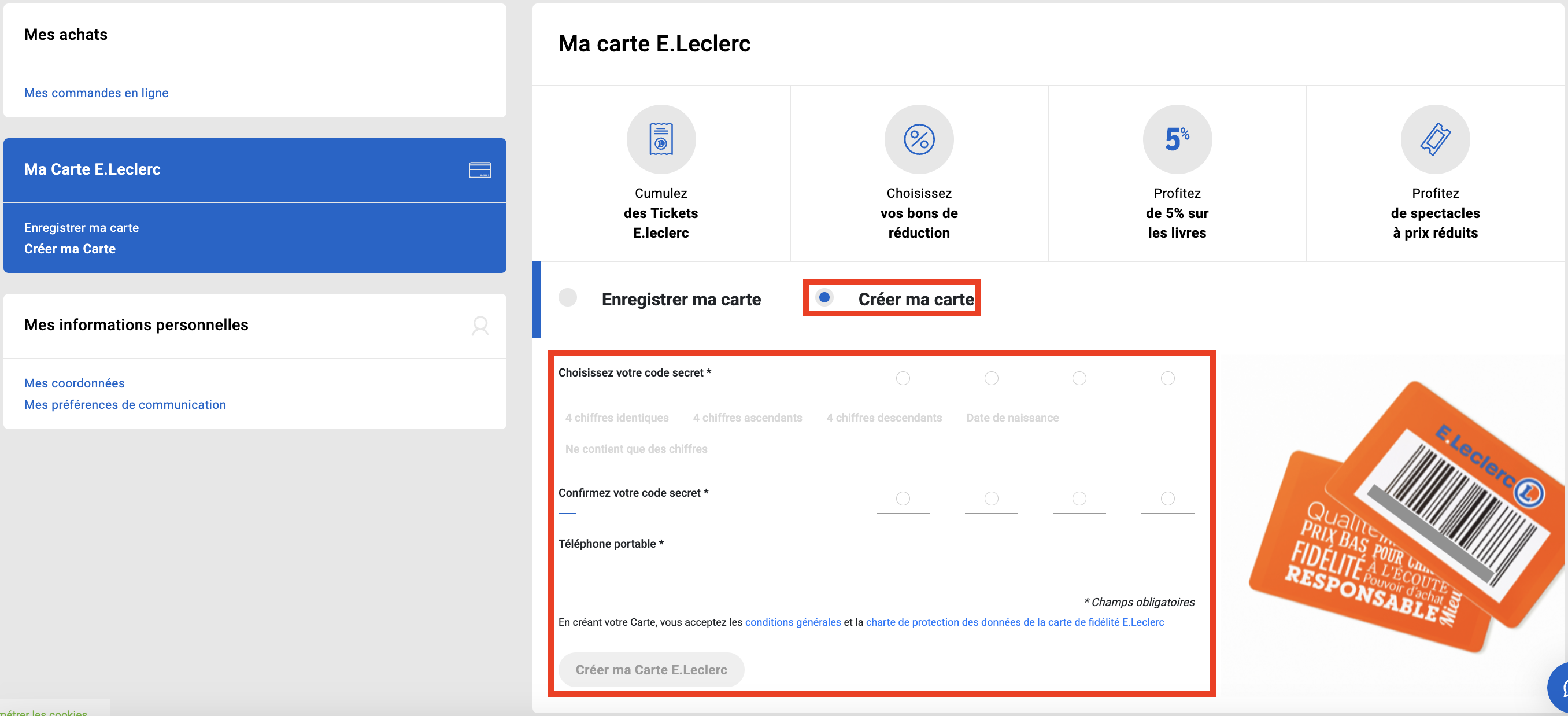Image resolution: width=1568 pixels, height=716 pixels.
Task: Open Mes coordonnées link
Action: click(74, 383)
